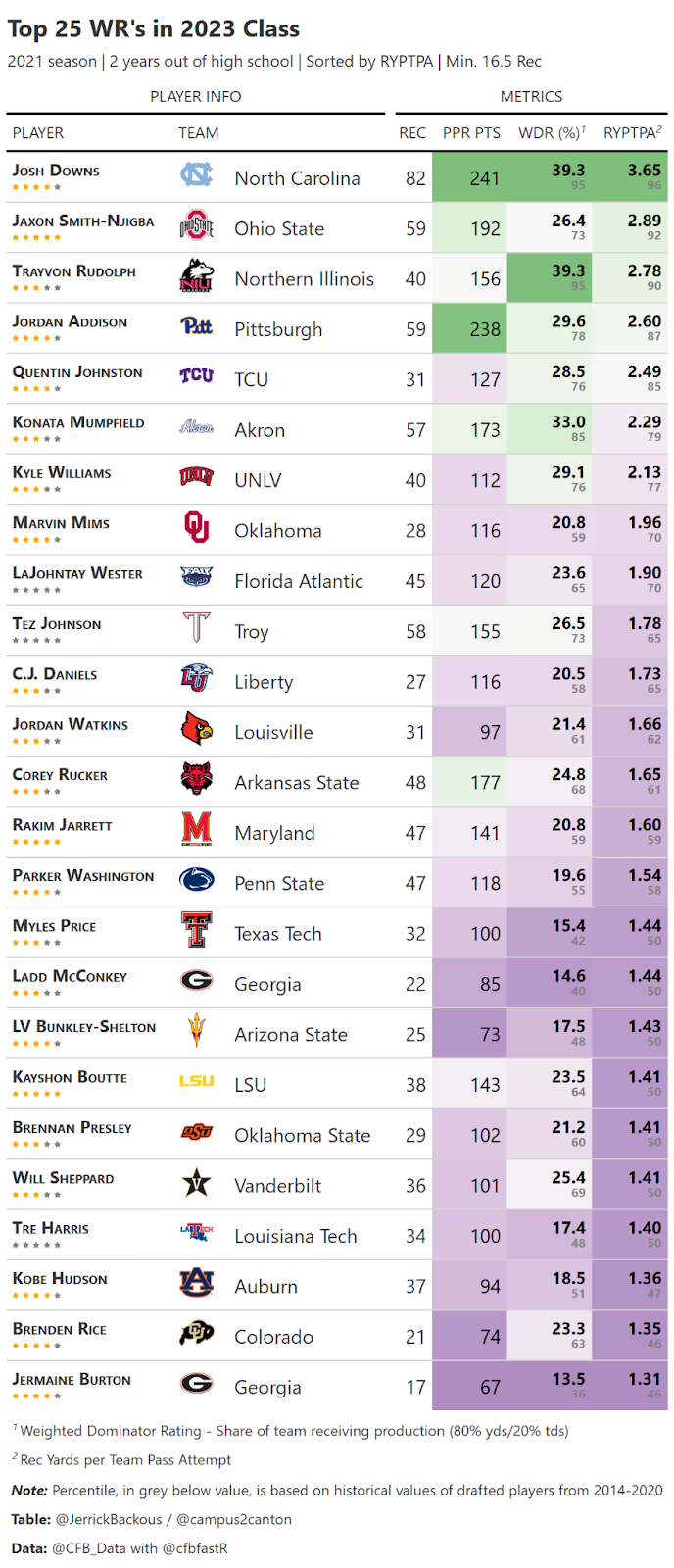Select the Oklahoma OU logo
Image resolution: width=674 pixels, height=1568 pixels.
[x=196, y=529]
